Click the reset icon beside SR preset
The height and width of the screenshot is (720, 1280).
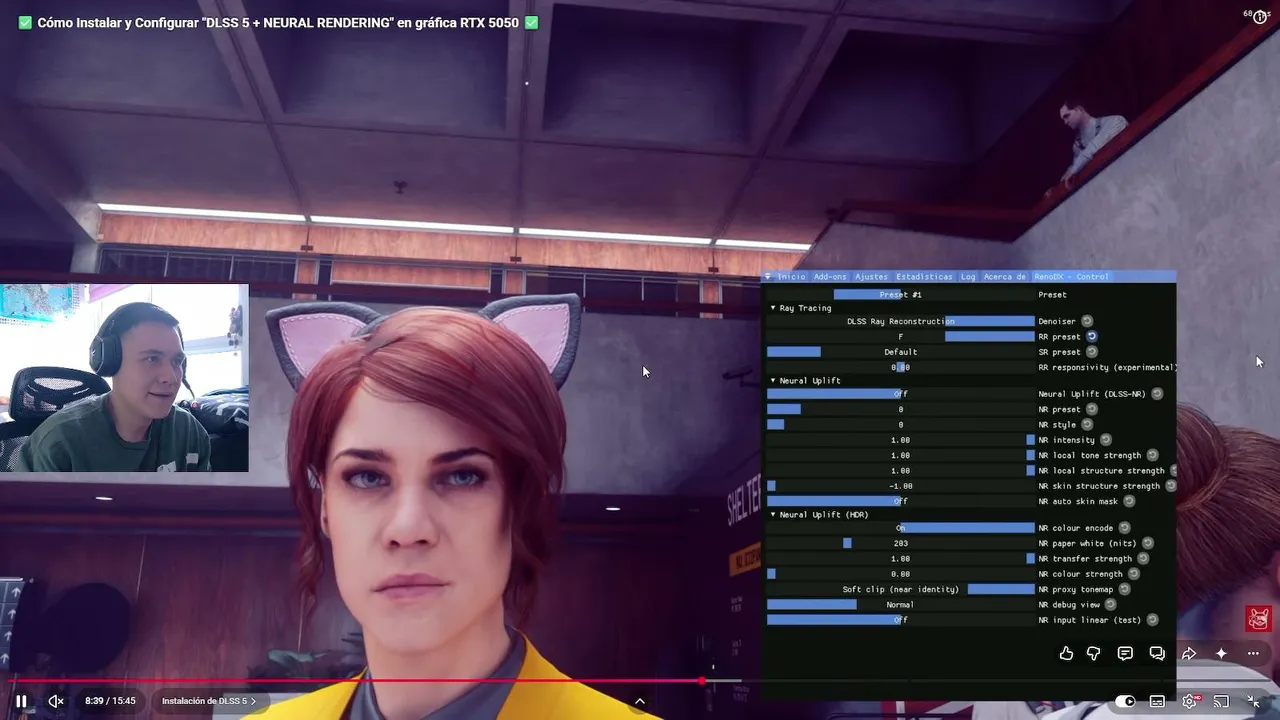click(x=1092, y=352)
